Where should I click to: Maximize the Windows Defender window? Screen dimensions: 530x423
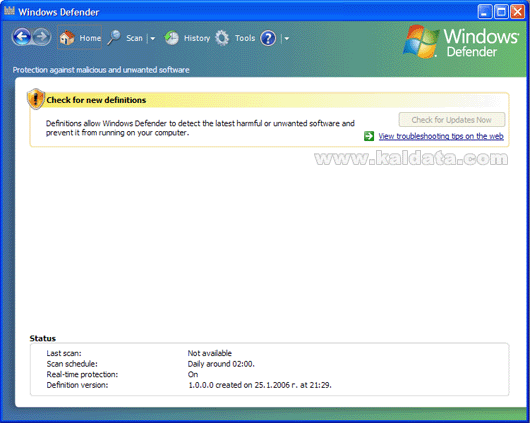tap(501, 12)
